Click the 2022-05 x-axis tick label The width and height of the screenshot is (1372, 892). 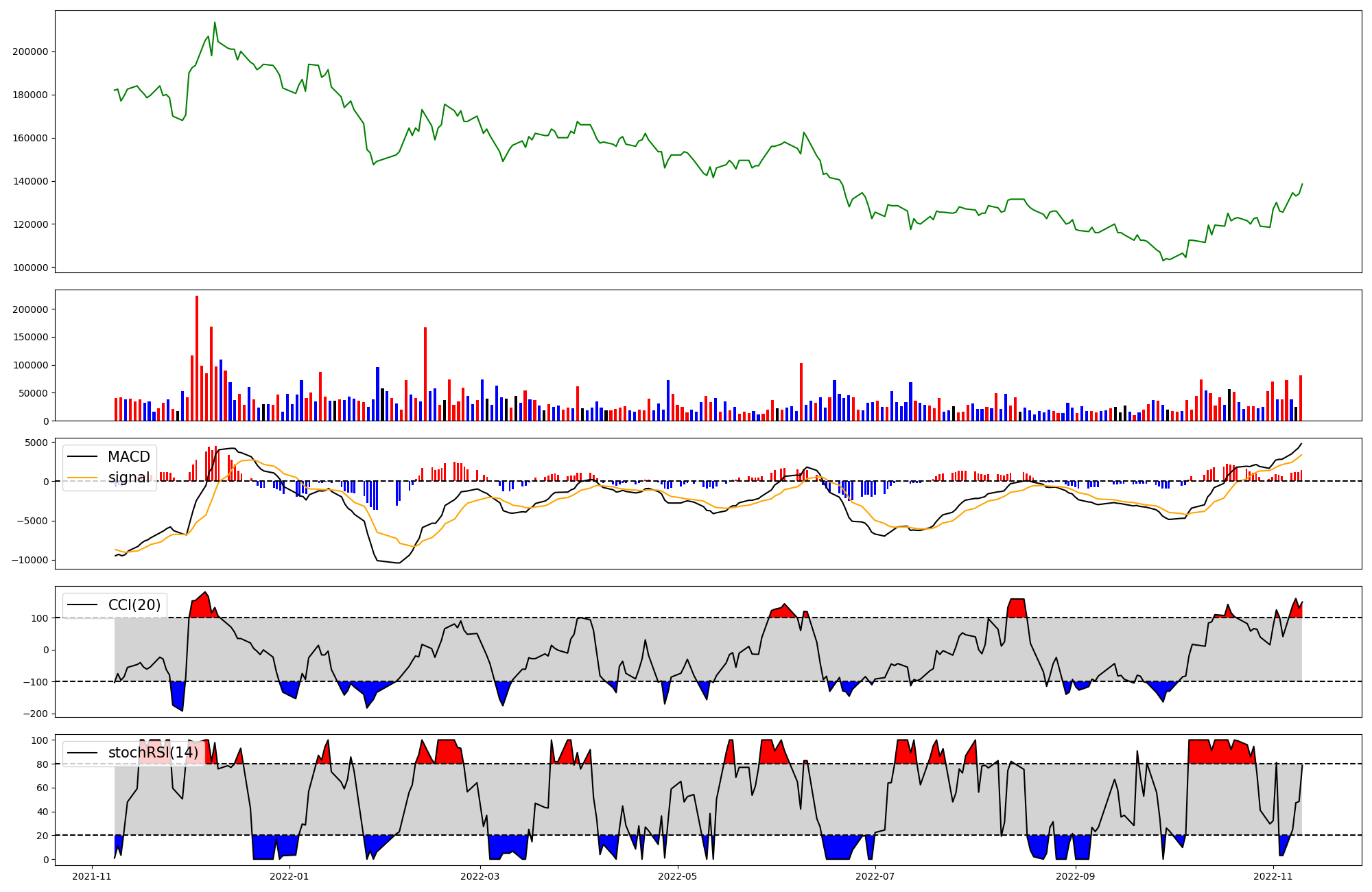click(x=678, y=876)
